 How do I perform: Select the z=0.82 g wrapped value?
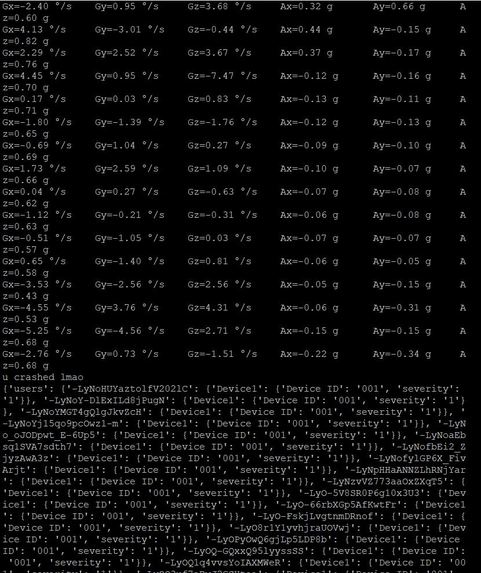25,41
